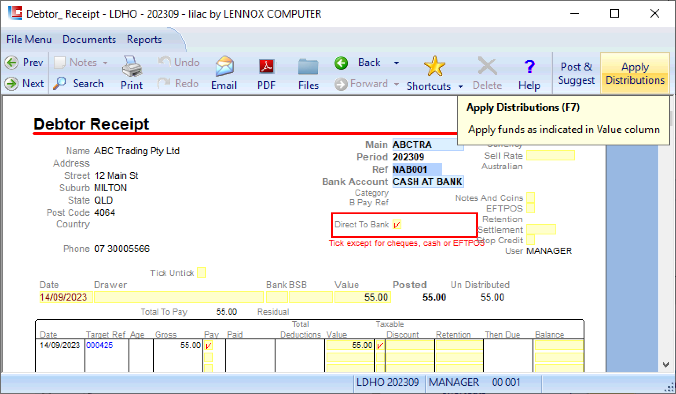Viewport: 676px width, 394px height.
Task: Open invoice link 000425
Action: 100,345
